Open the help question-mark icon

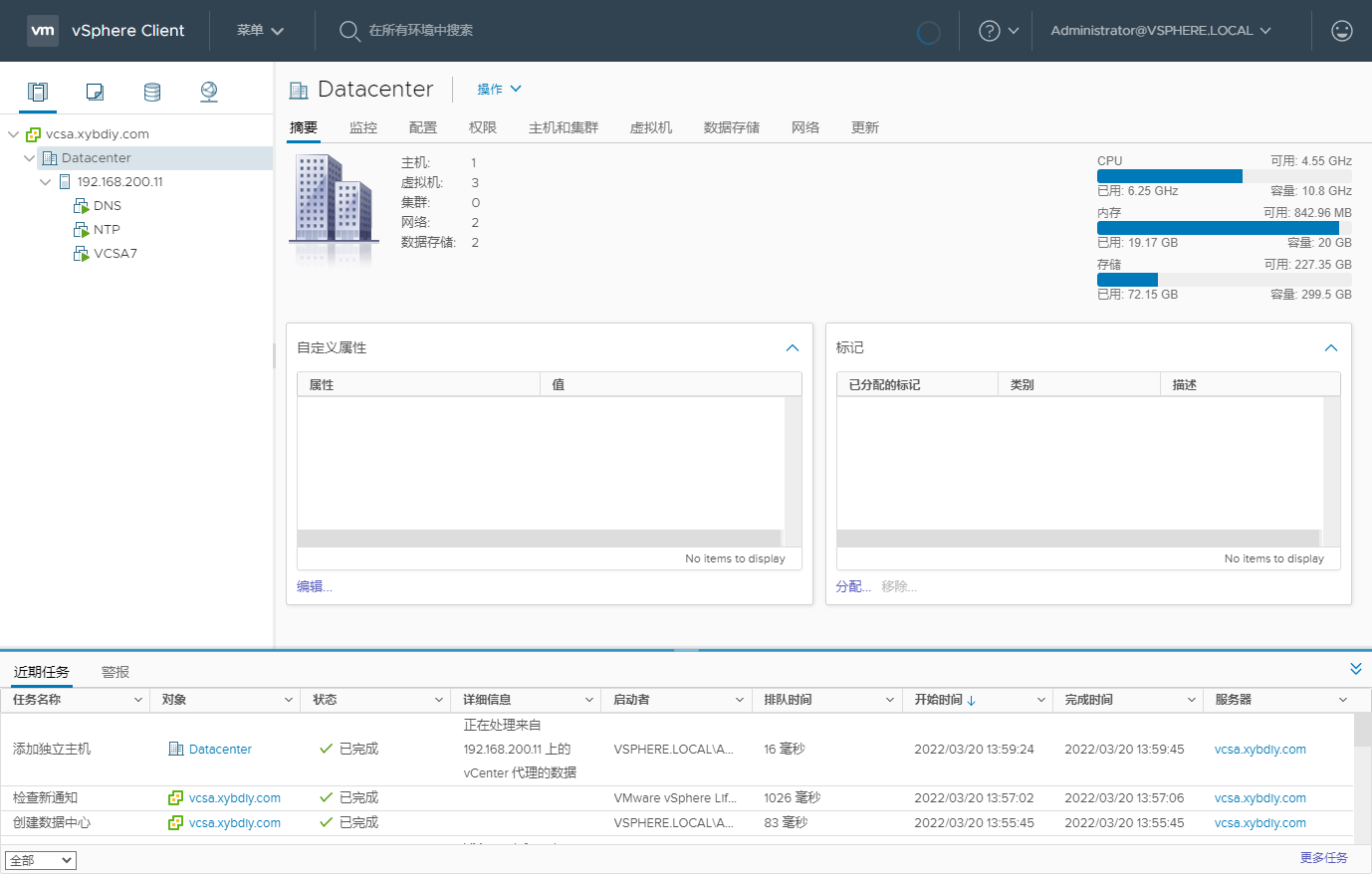click(x=990, y=31)
